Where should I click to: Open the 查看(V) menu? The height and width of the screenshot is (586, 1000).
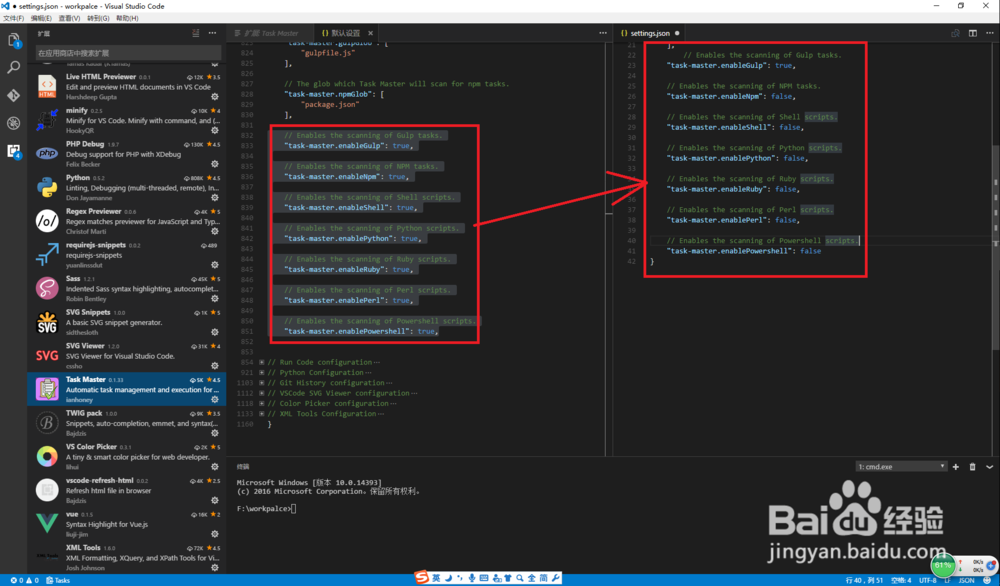coord(70,18)
